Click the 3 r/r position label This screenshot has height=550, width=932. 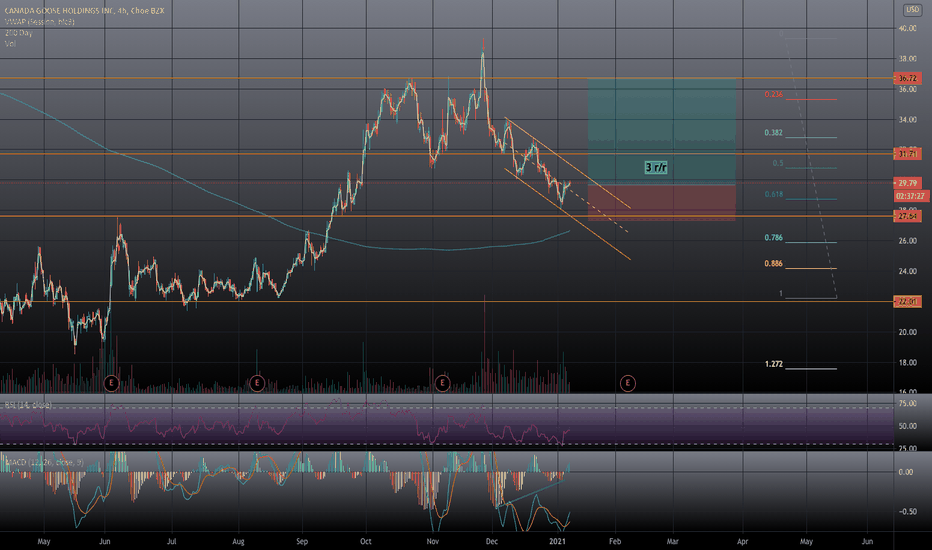656,168
